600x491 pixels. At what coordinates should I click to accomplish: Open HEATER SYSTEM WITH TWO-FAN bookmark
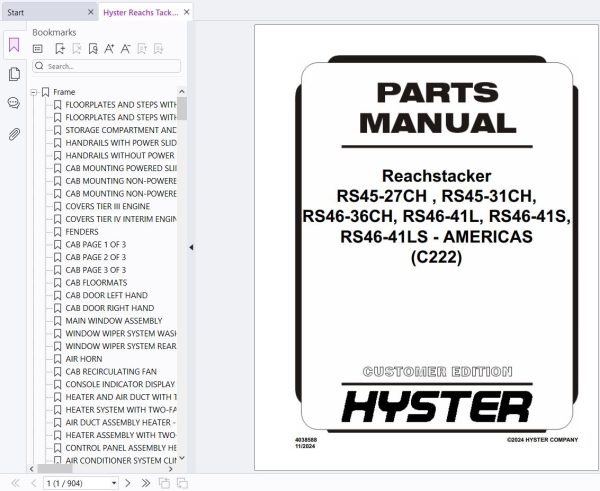(121, 410)
